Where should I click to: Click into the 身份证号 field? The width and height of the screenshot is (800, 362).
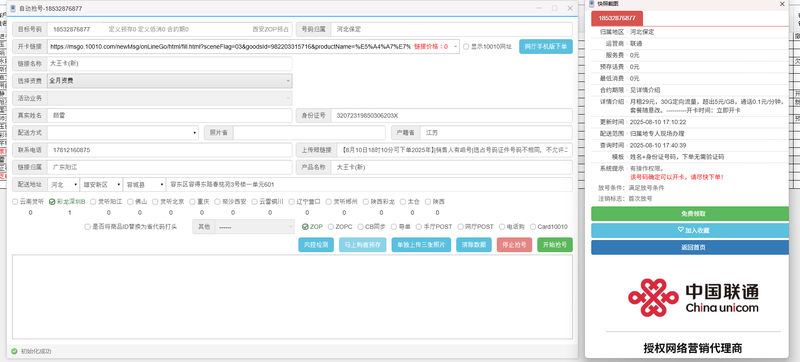(452, 115)
